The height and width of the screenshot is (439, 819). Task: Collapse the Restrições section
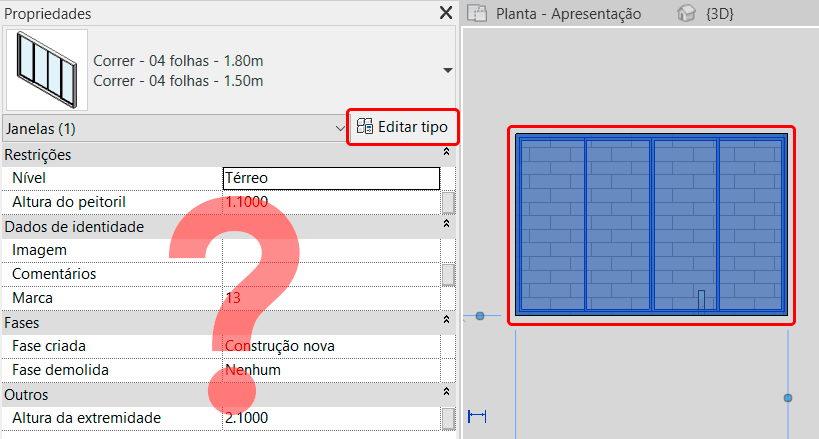tap(446, 154)
